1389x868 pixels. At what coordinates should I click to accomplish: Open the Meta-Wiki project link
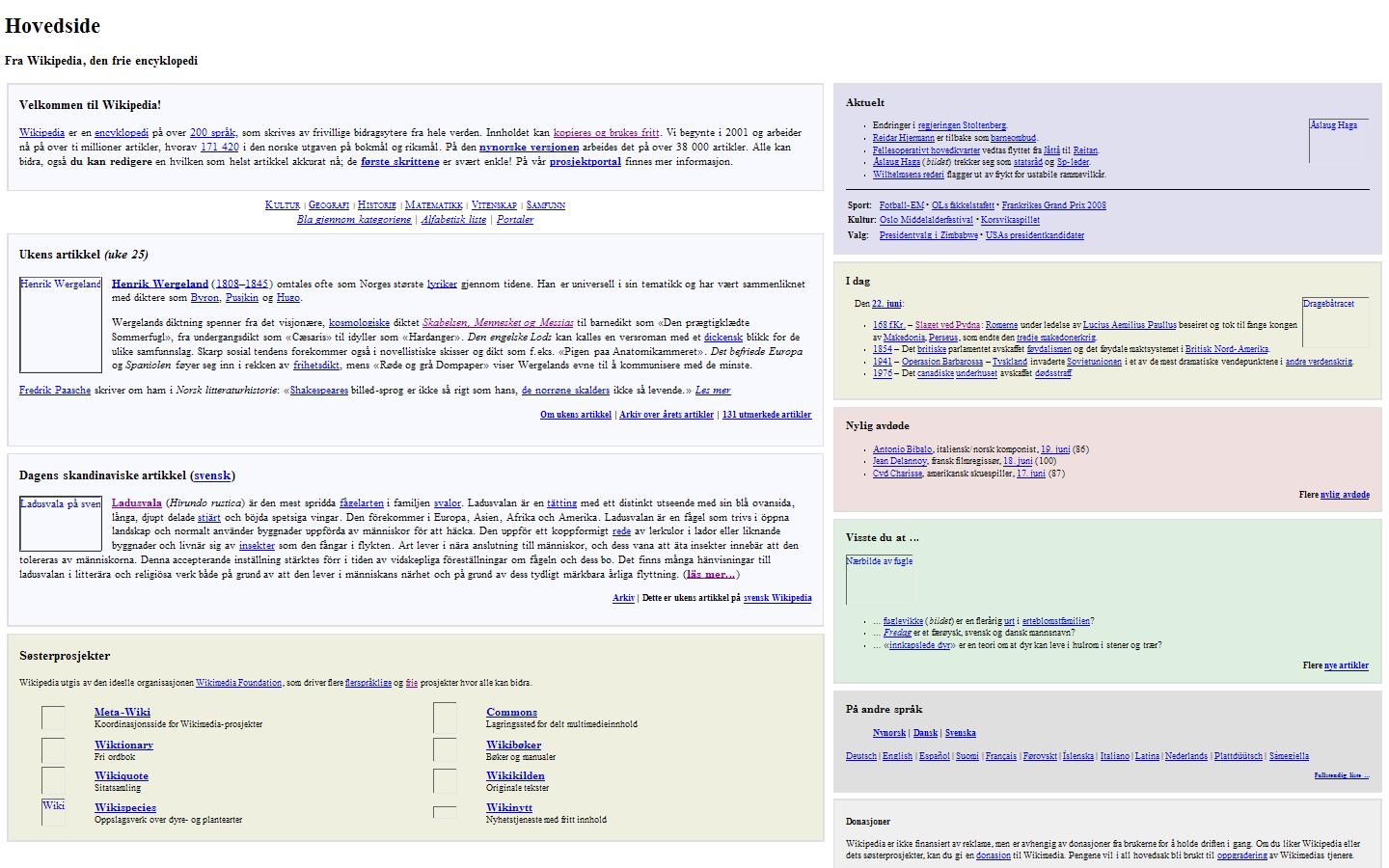pyautogui.click(x=123, y=713)
